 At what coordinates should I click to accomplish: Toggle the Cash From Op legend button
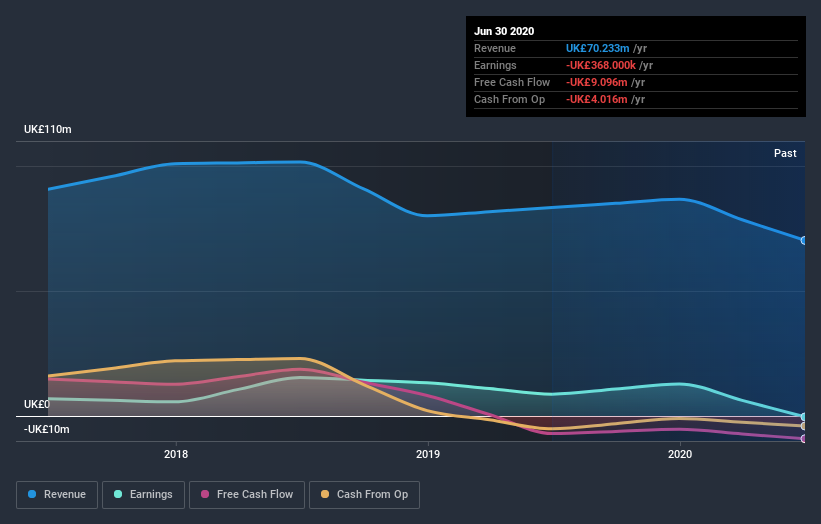pos(364,495)
